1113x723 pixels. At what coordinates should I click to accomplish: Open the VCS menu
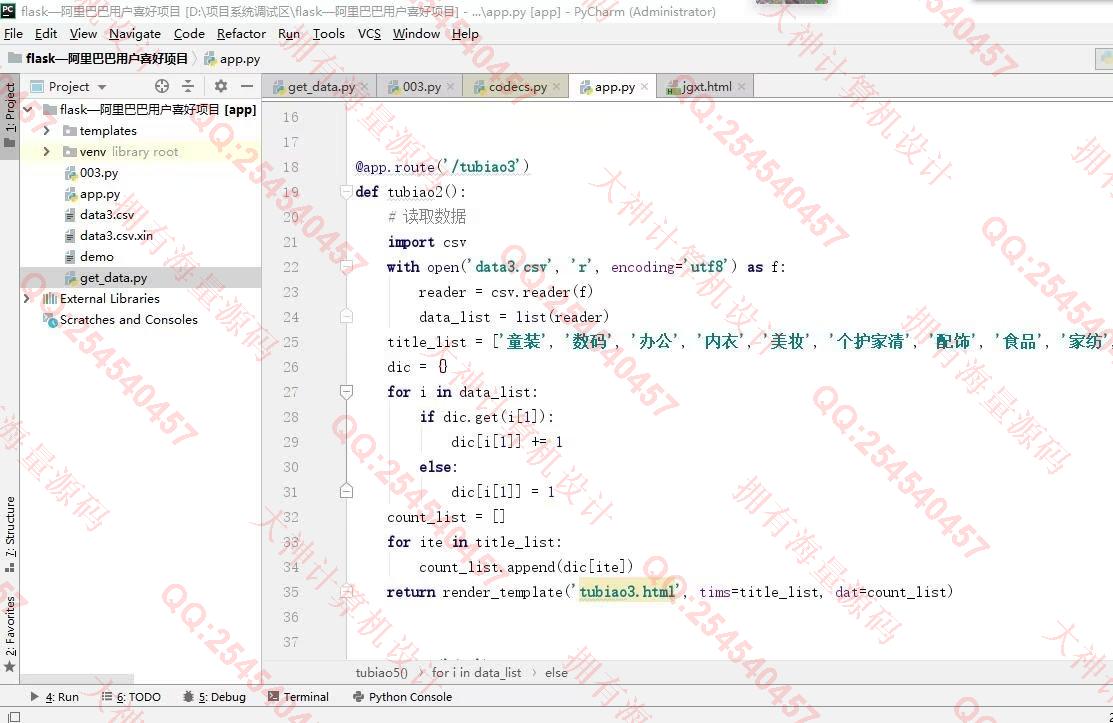tap(369, 33)
